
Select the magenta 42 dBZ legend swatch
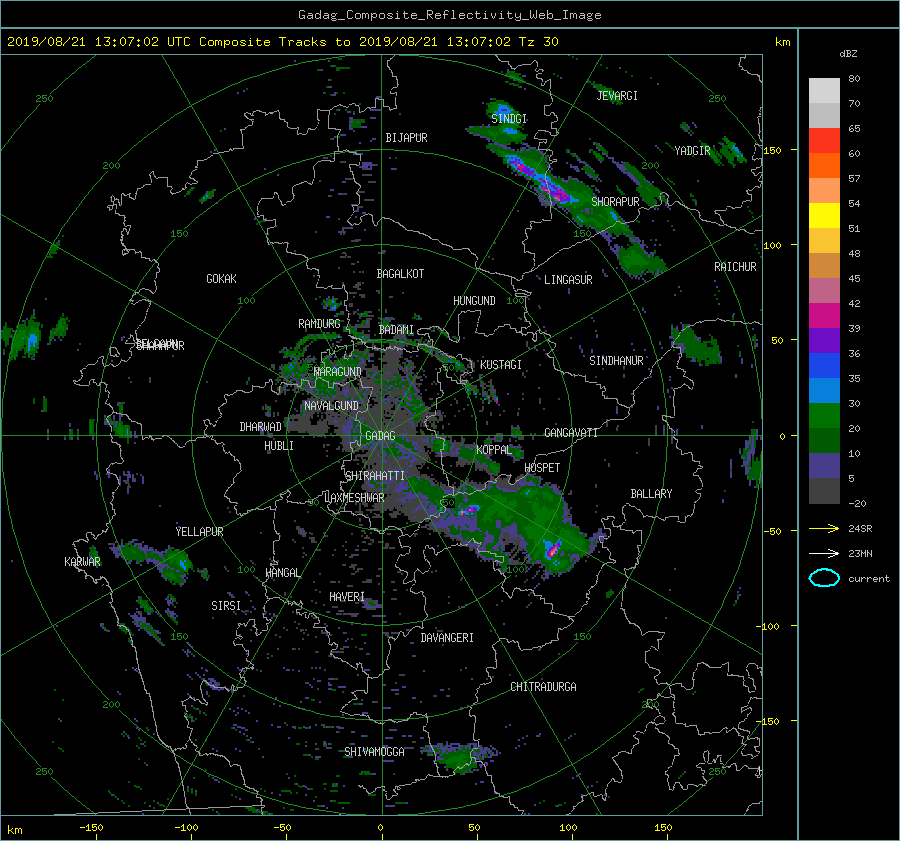(824, 315)
